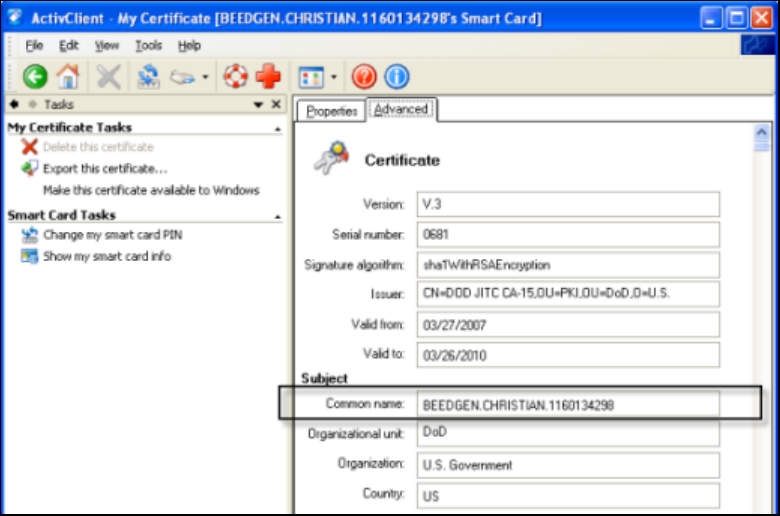Open the Tools menu

pyautogui.click(x=149, y=46)
